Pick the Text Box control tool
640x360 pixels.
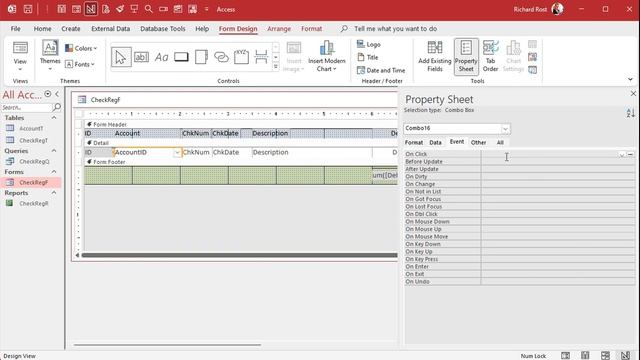141,57
